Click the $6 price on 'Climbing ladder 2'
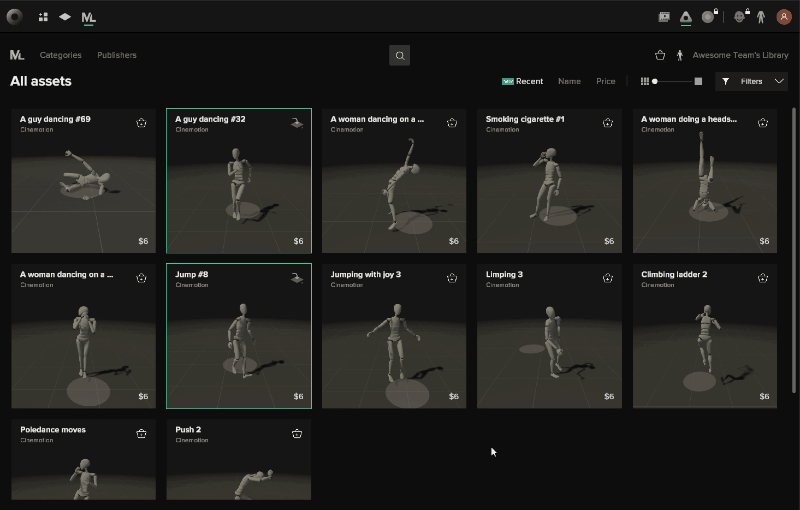Viewport: 800px width, 510px height. (x=764, y=396)
